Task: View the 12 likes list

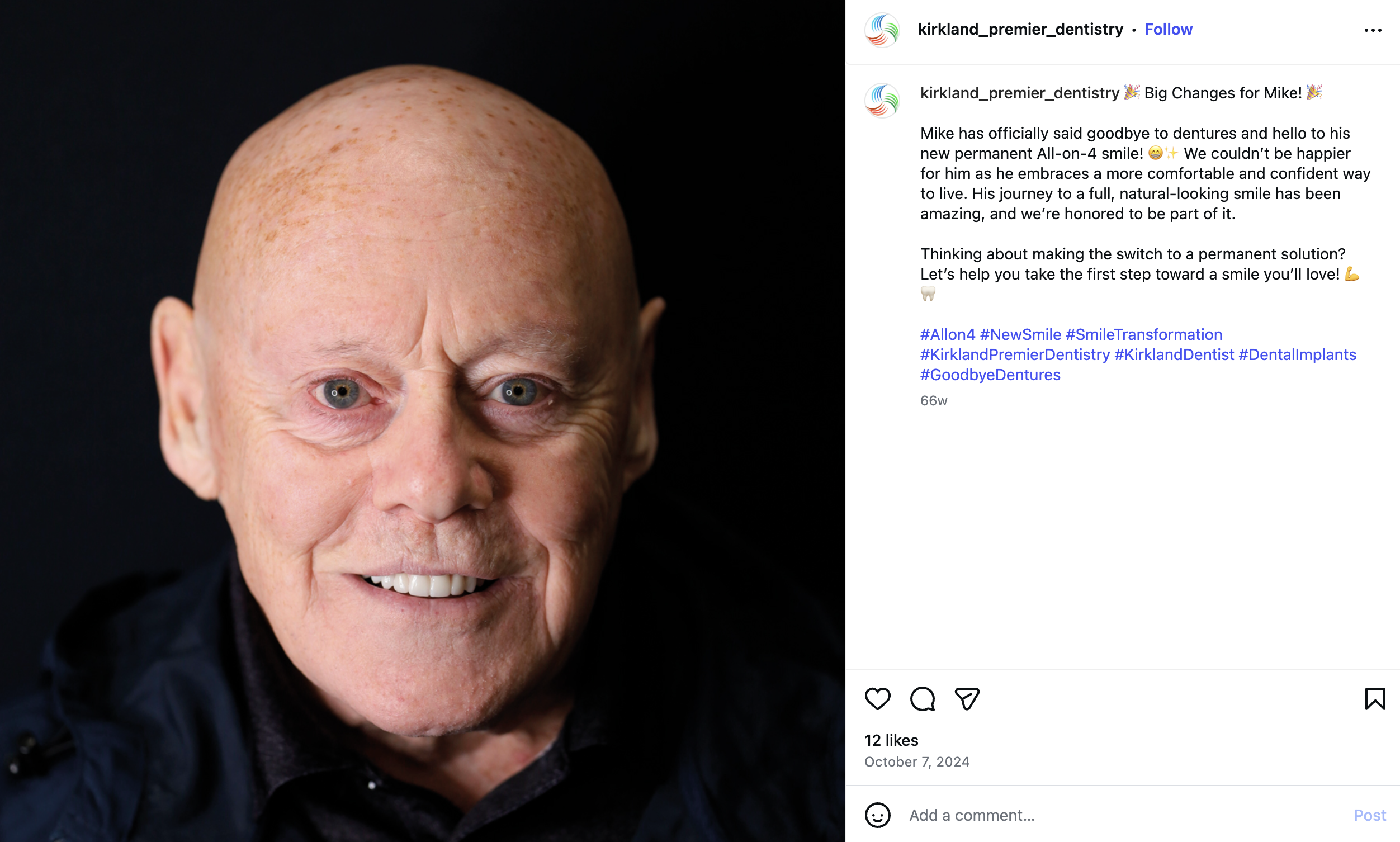Action: click(891, 740)
